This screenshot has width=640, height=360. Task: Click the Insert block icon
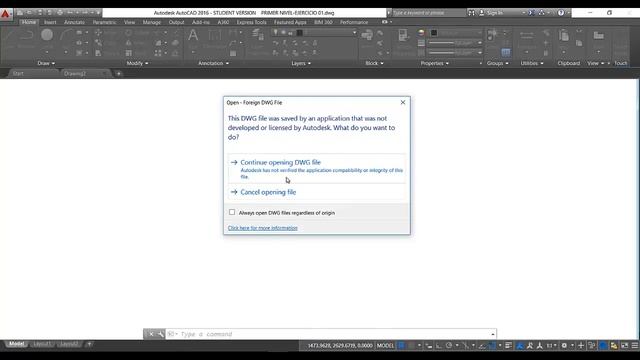pyautogui.click(x=367, y=35)
